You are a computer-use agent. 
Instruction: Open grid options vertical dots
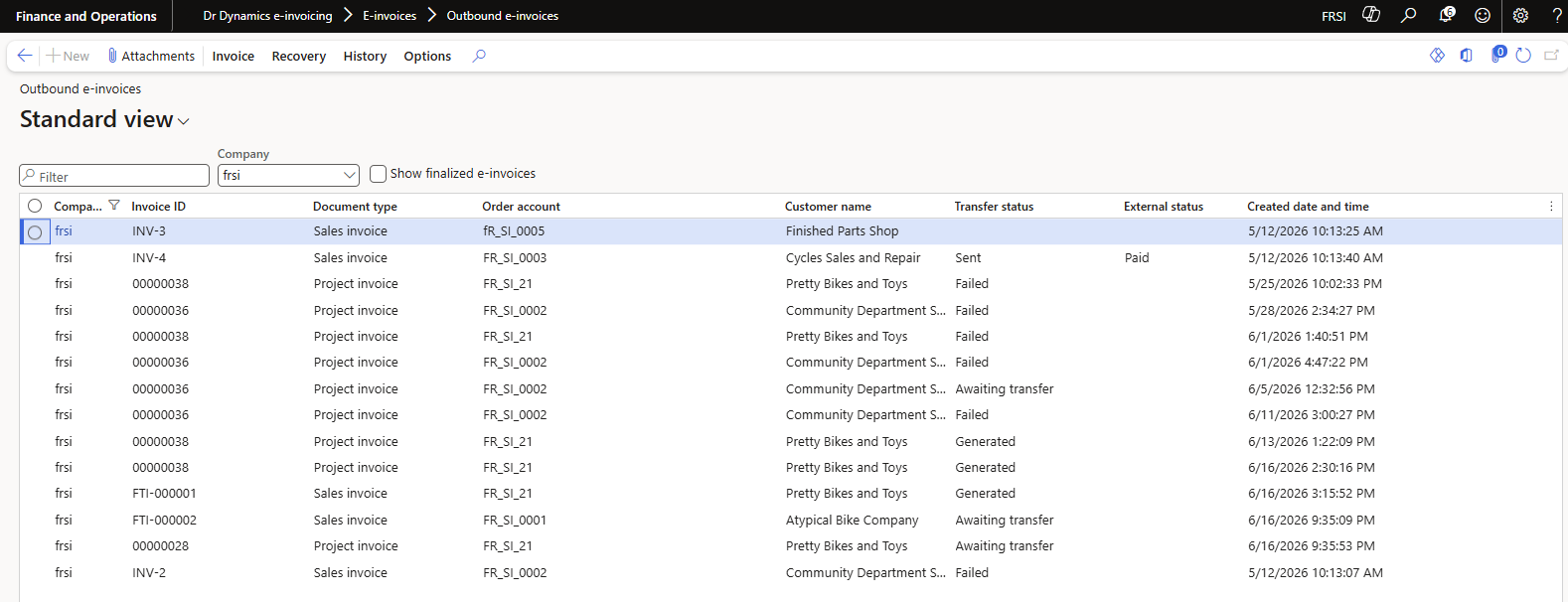pos(1551,207)
